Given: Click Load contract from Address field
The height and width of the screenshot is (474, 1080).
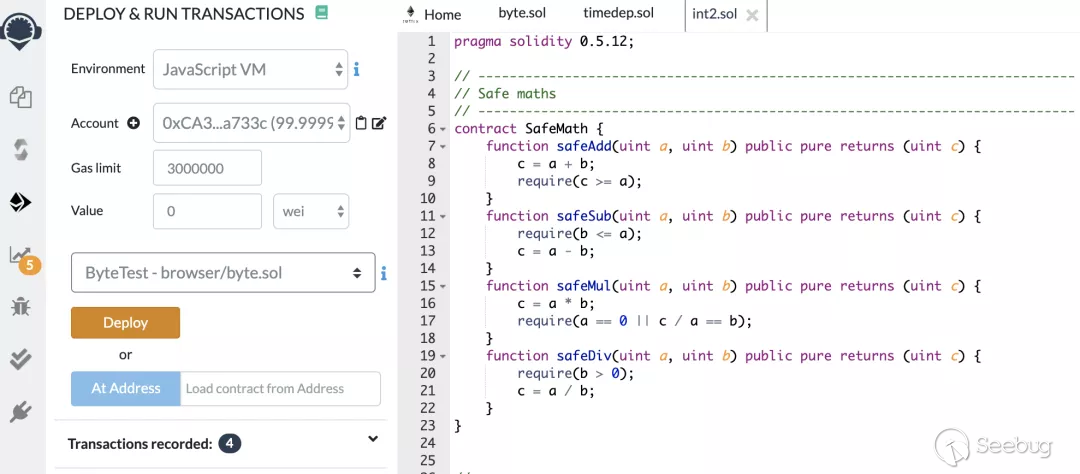Looking at the screenshot, I should [280, 389].
